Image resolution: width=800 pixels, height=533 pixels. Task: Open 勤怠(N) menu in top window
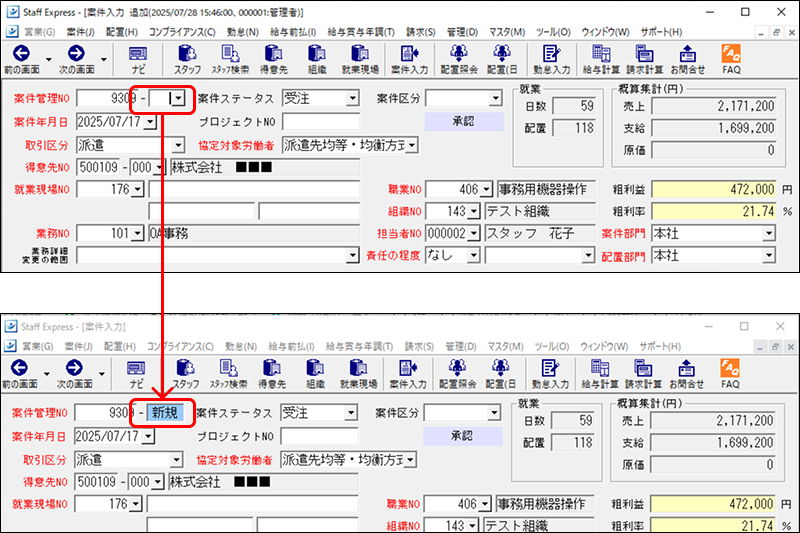[x=243, y=32]
